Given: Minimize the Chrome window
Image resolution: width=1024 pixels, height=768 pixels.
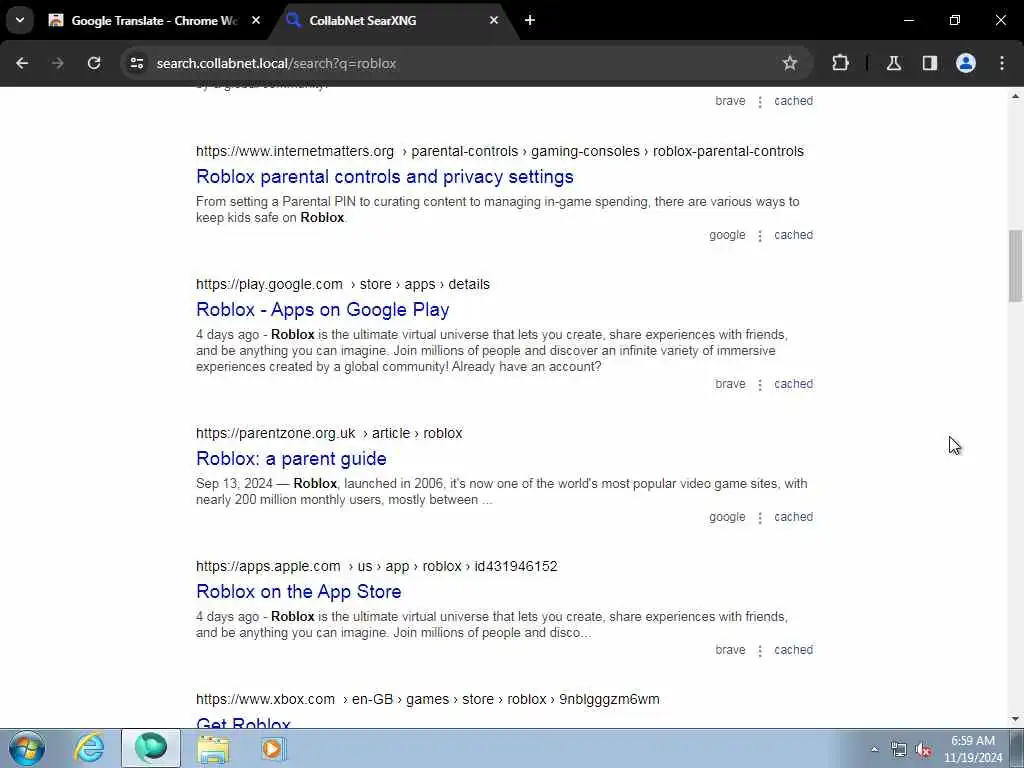Looking at the screenshot, I should coord(908,20).
